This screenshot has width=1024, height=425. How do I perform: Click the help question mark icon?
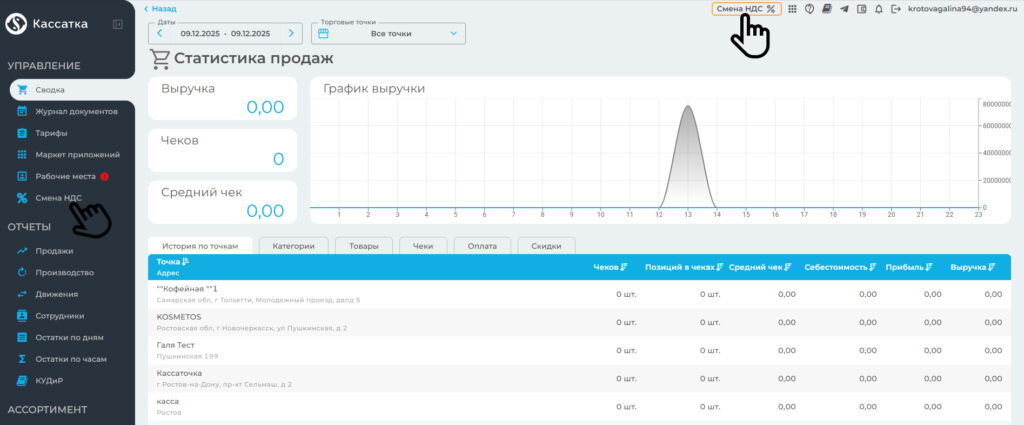[x=809, y=9]
